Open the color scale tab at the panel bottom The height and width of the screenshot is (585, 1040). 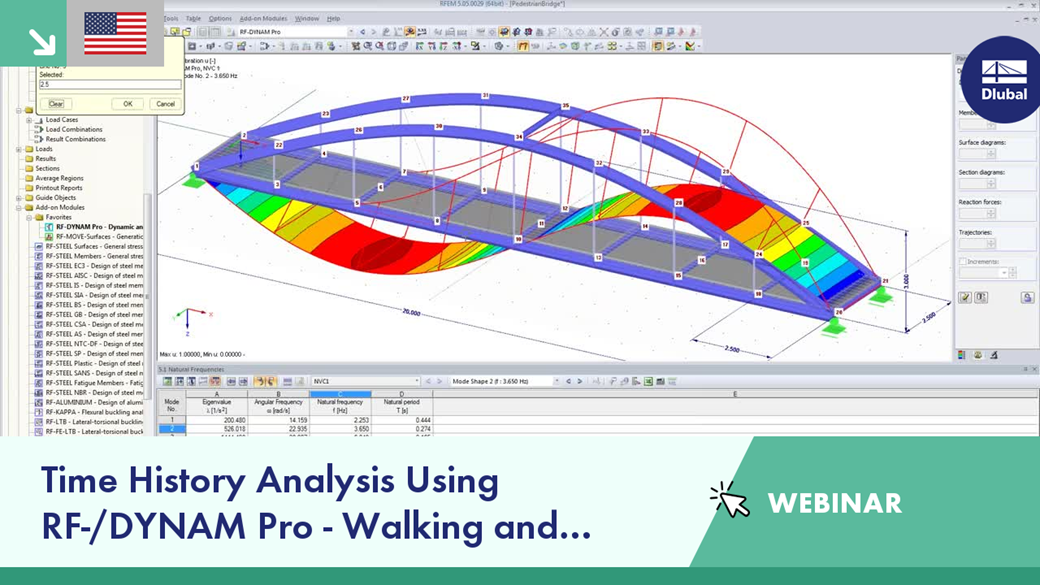click(x=962, y=355)
